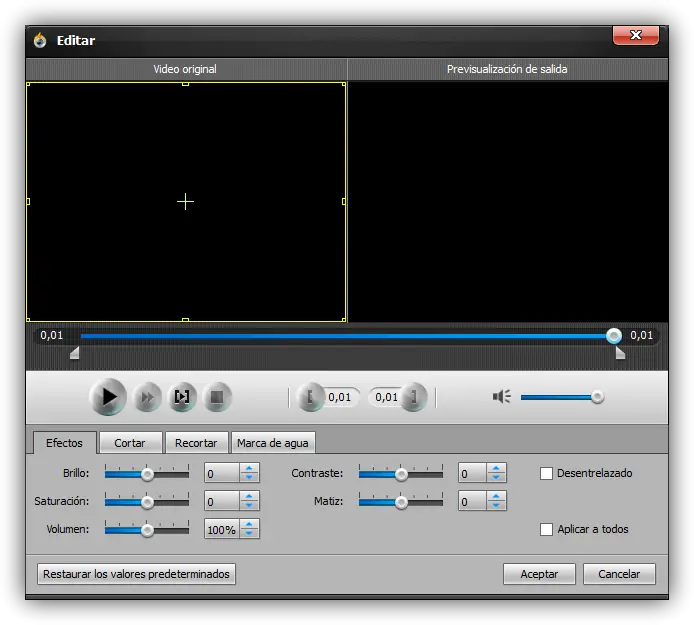Click the left trim marker on the timeline
The image size is (694, 625).
[74, 353]
